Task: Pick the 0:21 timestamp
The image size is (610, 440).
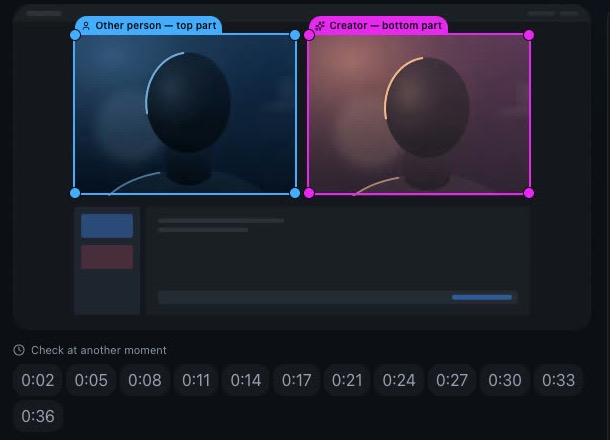Action: click(x=347, y=380)
